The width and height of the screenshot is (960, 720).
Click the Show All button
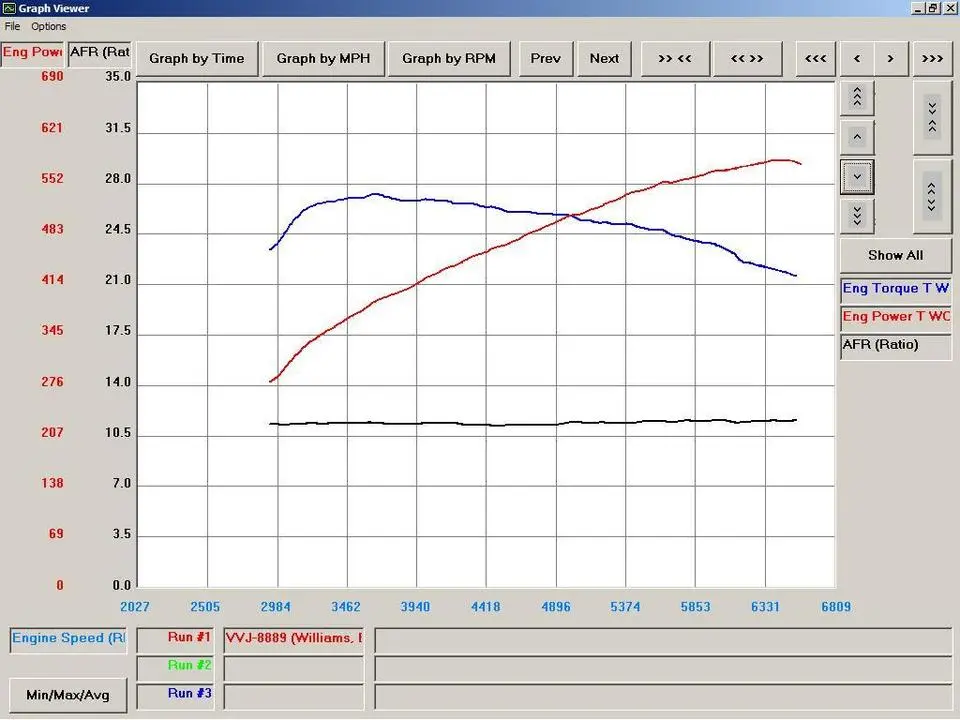click(x=896, y=255)
